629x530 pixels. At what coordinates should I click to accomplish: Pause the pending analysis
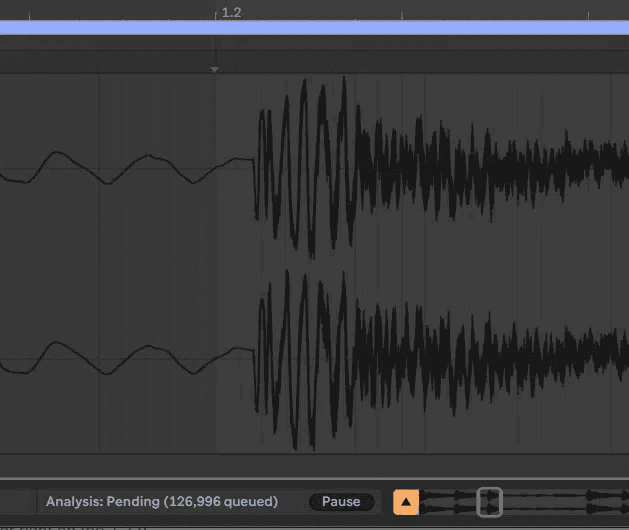[x=341, y=502]
